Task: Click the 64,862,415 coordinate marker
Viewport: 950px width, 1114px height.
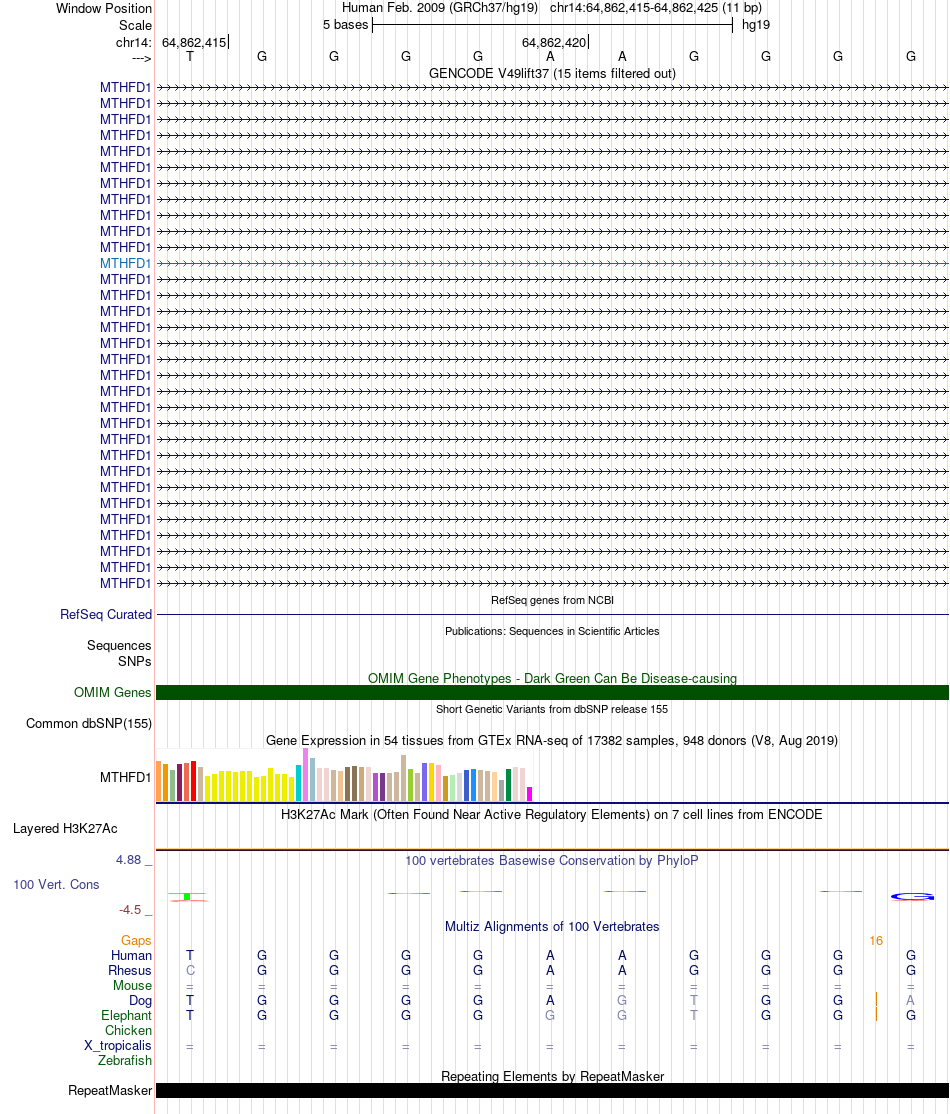Action: tap(194, 43)
